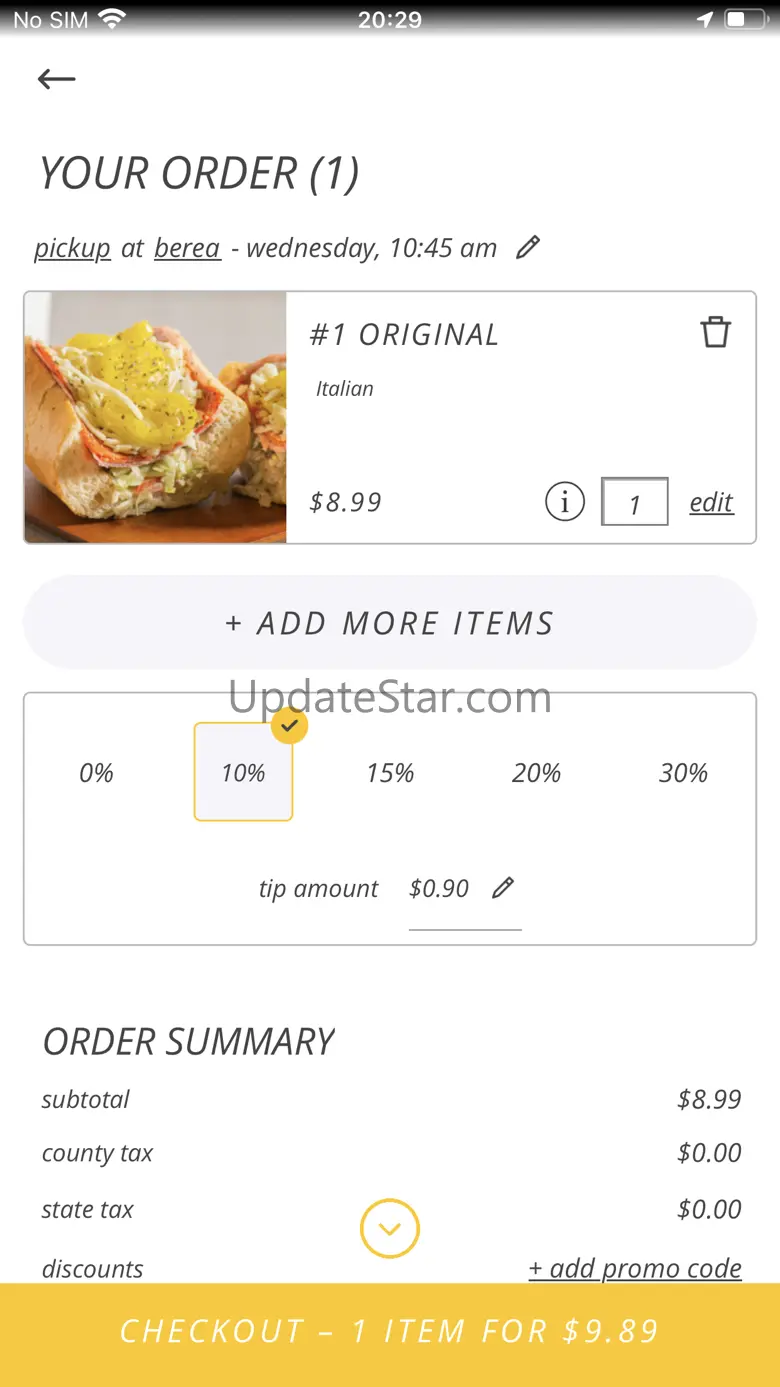The height and width of the screenshot is (1387, 780).
Task: Delete the #1 Original item with trash icon
Action: click(x=715, y=332)
